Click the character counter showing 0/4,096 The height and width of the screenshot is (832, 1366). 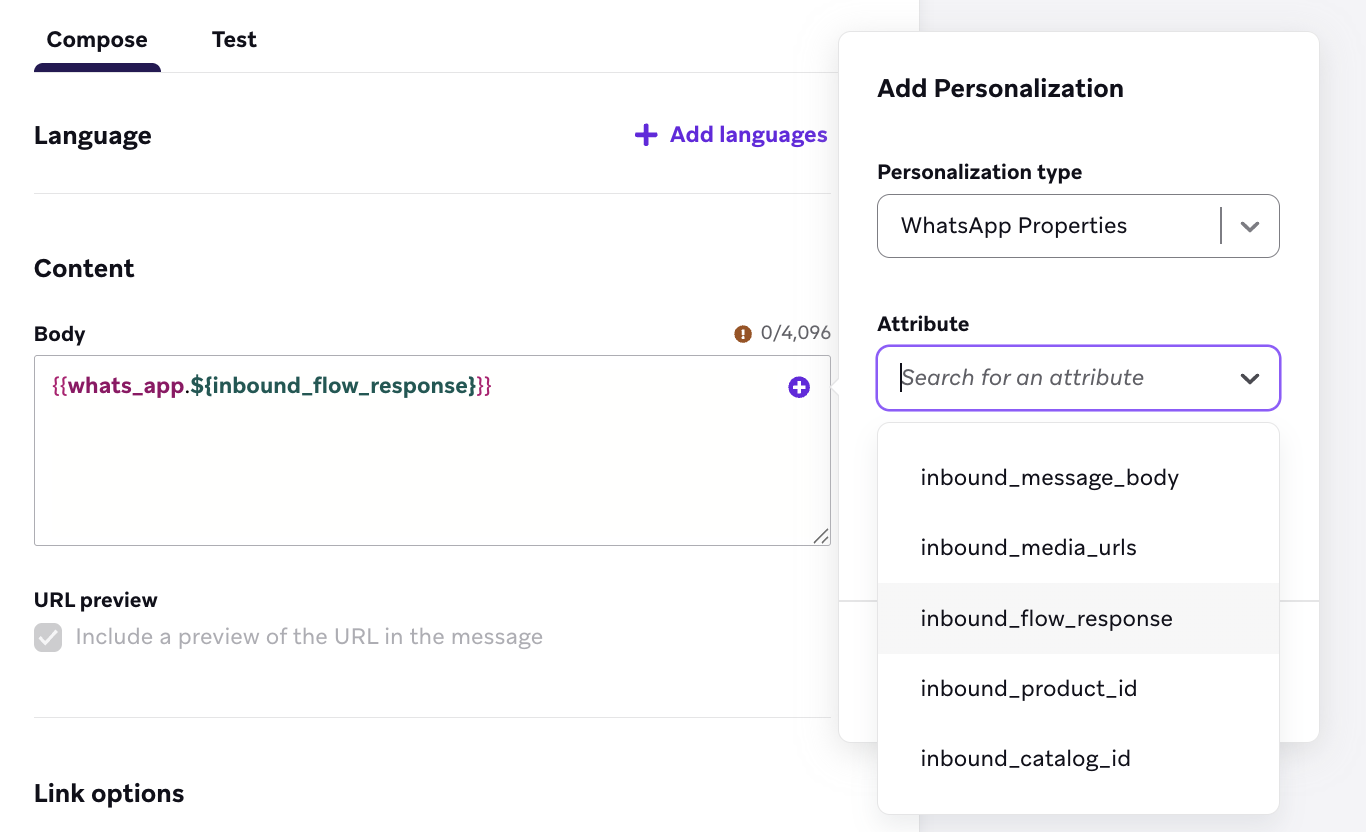coord(793,333)
